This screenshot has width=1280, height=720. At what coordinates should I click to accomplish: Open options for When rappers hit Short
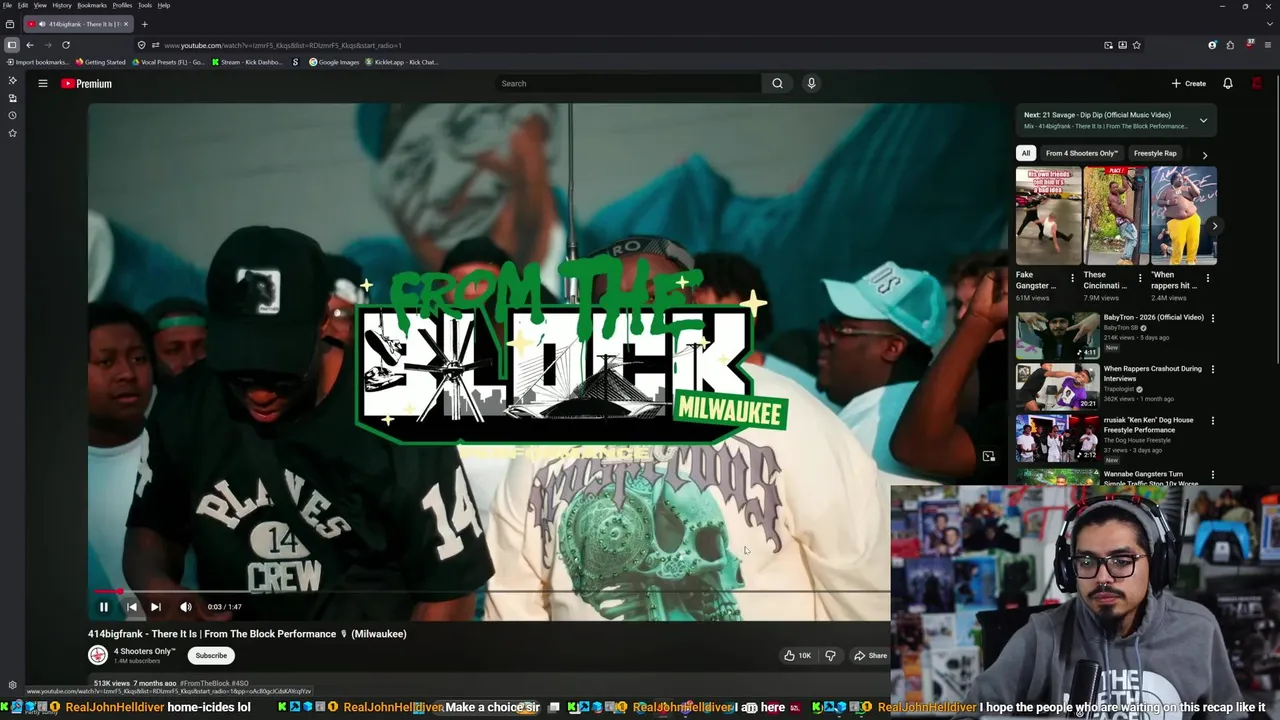[1208, 278]
